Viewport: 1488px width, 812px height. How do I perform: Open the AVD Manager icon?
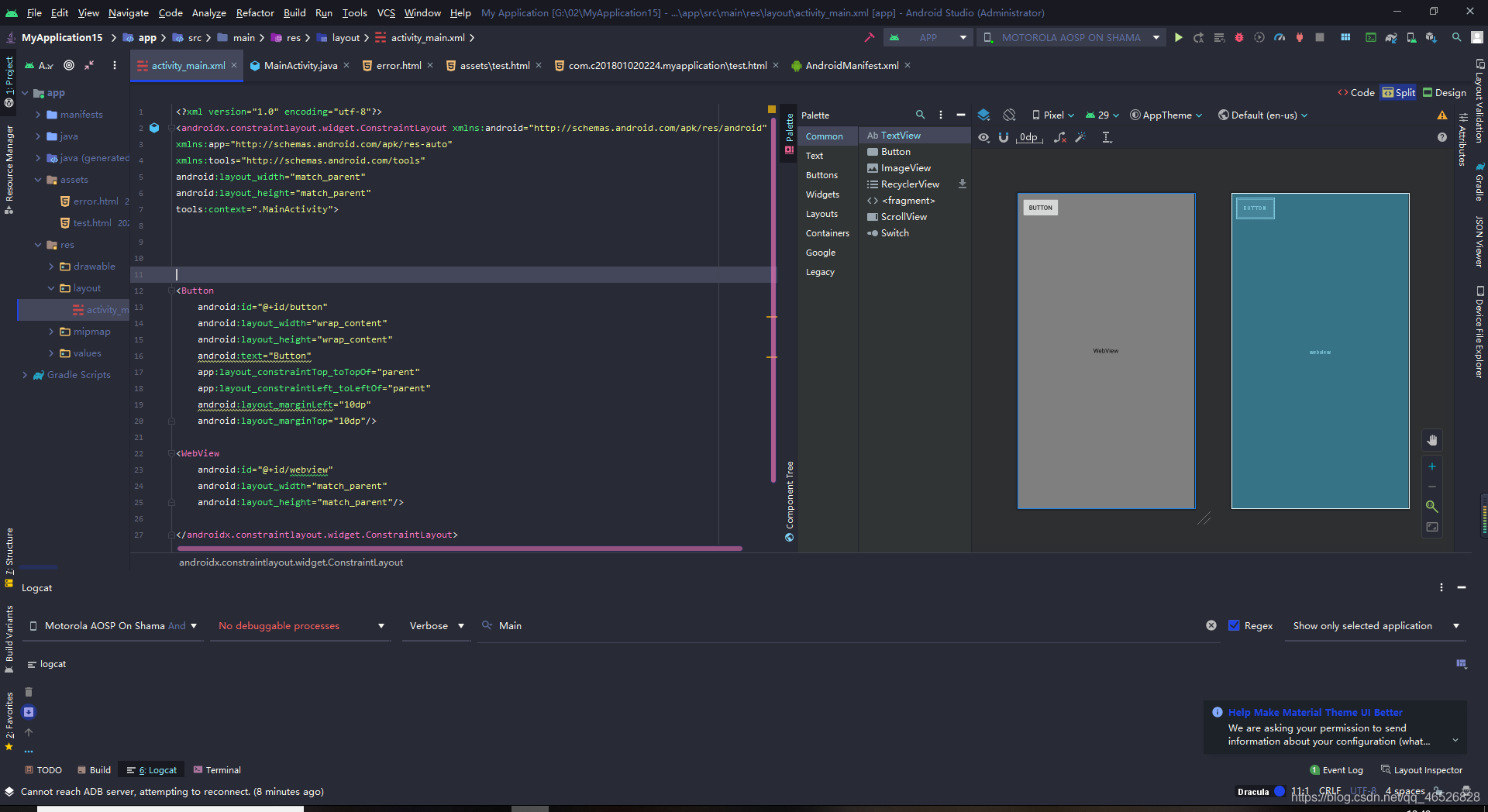(1411, 37)
